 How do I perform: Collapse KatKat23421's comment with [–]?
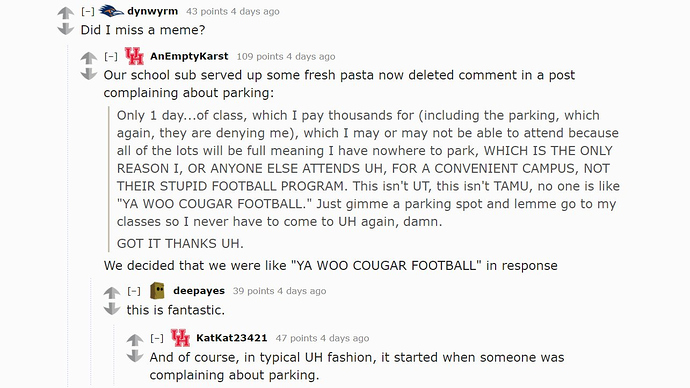(157, 338)
